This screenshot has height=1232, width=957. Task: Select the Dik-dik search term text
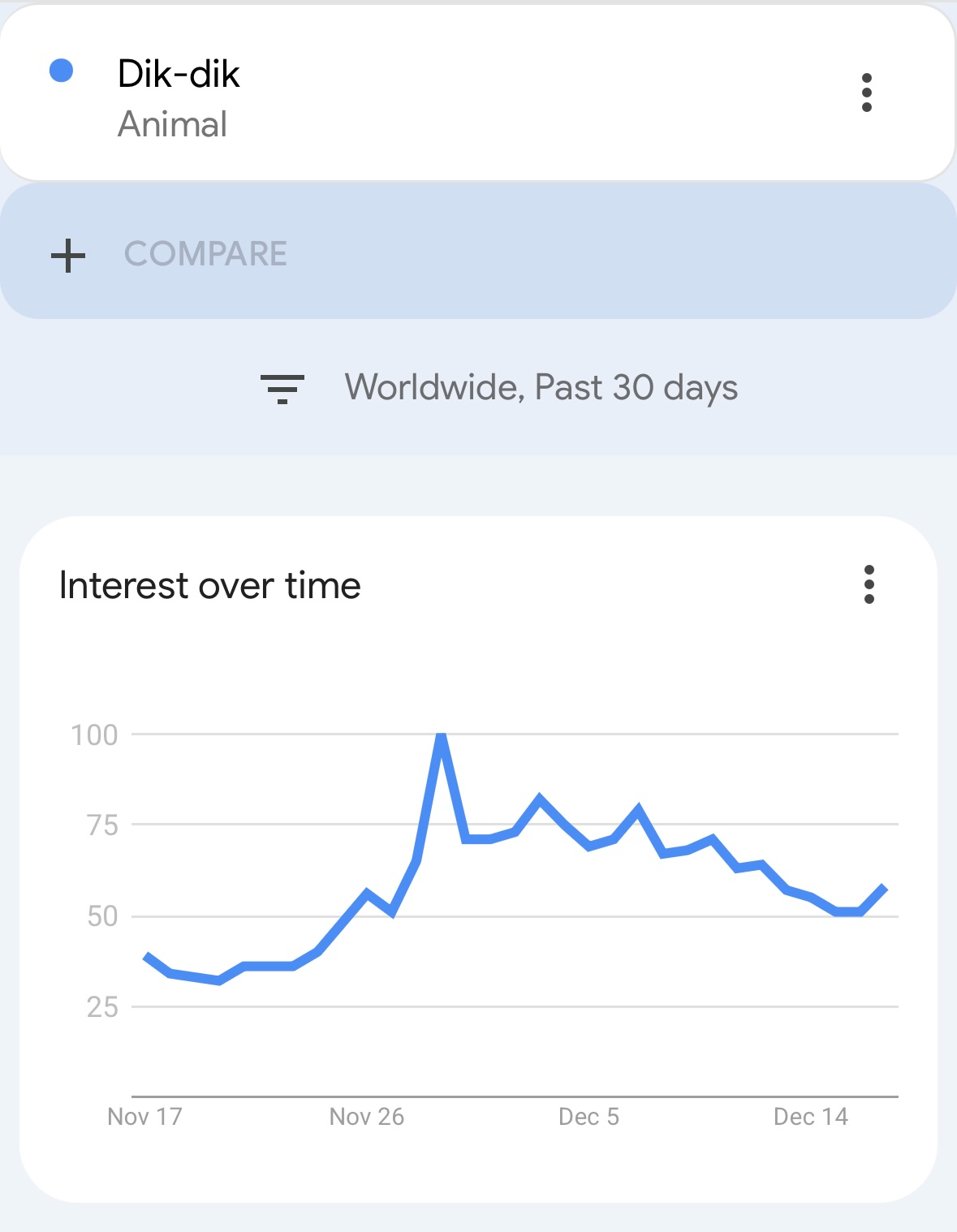point(179,74)
